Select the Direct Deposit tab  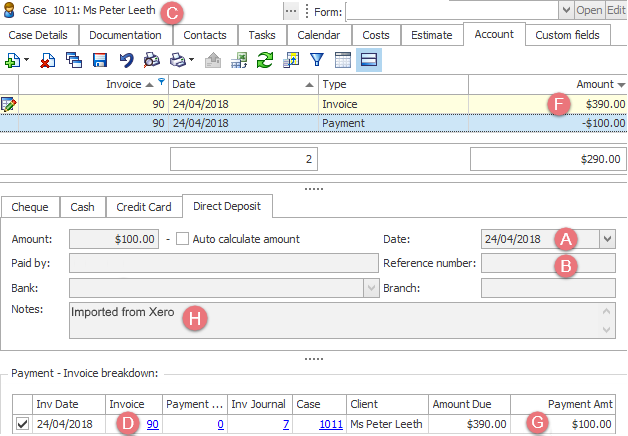tap(227, 206)
